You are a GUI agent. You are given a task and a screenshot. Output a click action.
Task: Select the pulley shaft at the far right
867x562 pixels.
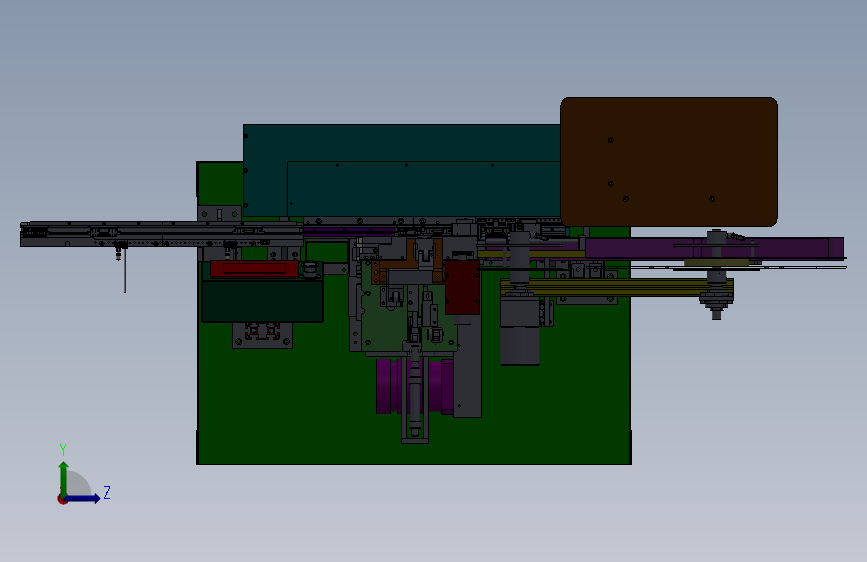[x=716, y=274]
